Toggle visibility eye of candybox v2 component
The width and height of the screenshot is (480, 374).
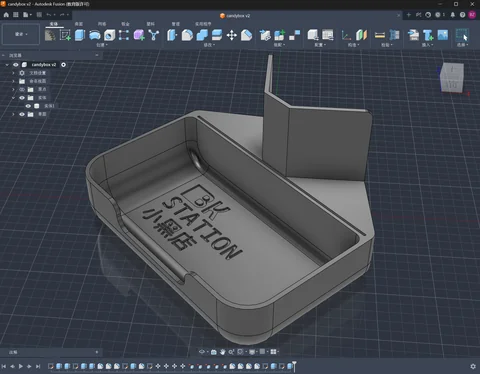pyautogui.click(x=16, y=64)
